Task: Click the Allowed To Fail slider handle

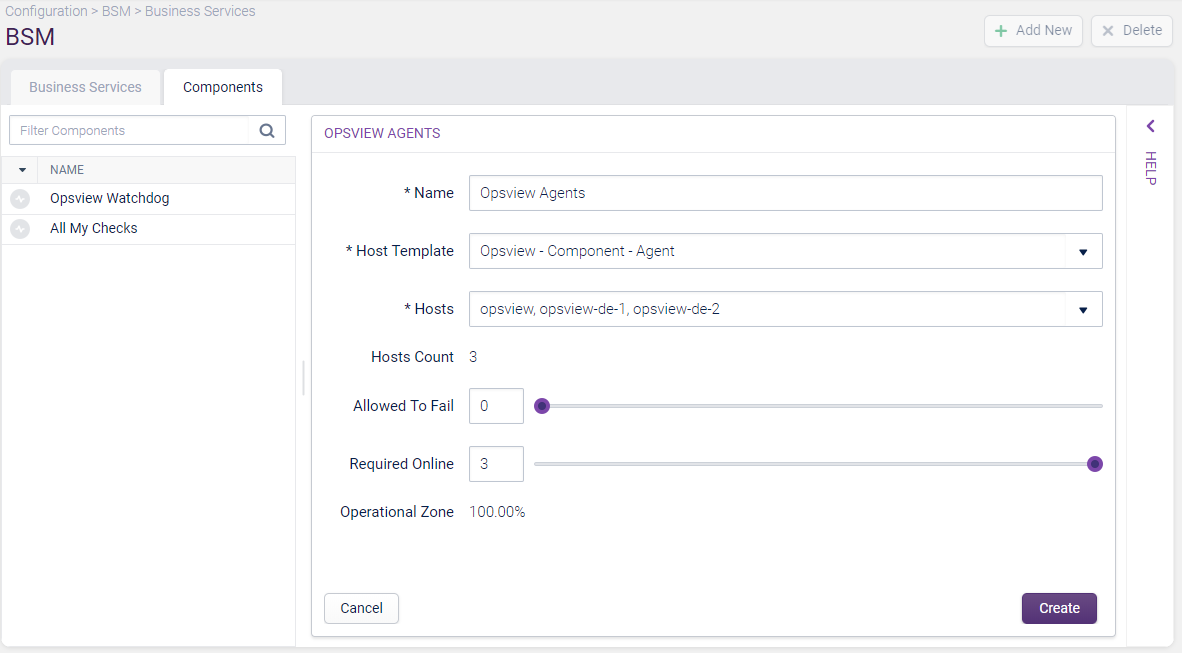Action: (541, 406)
